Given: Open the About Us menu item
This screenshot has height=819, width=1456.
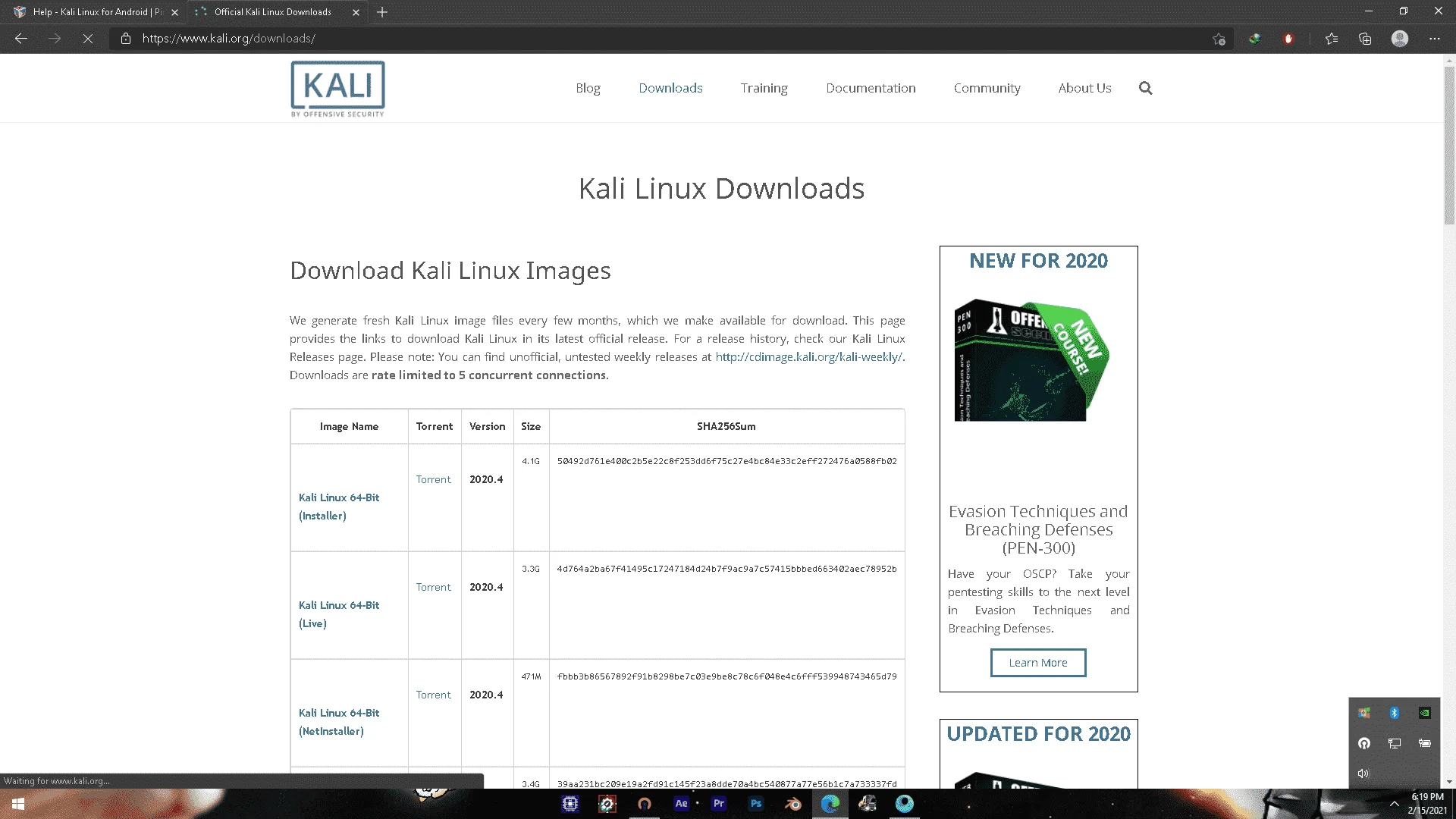Looking at the screenshot, I should (1084, 88).
